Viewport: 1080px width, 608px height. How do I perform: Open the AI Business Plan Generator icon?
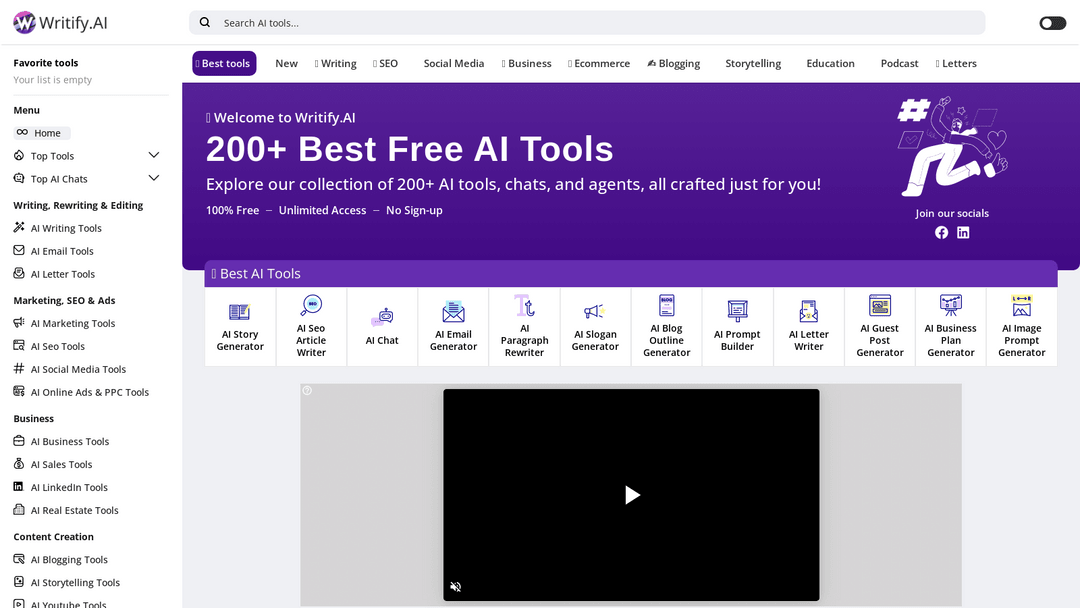tap(951, 305)
